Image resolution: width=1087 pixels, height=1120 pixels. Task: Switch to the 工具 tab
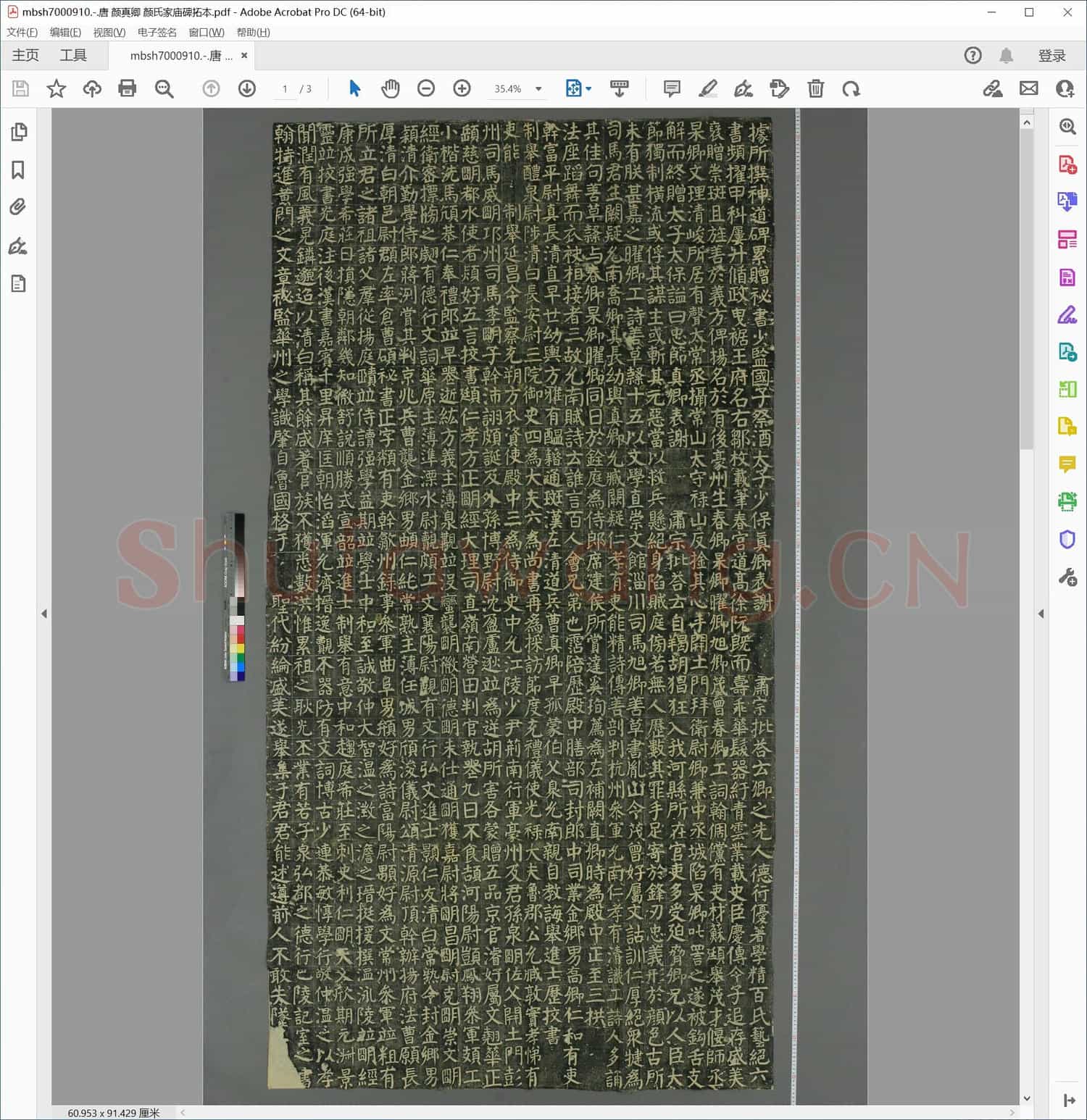tap(73, 56)
